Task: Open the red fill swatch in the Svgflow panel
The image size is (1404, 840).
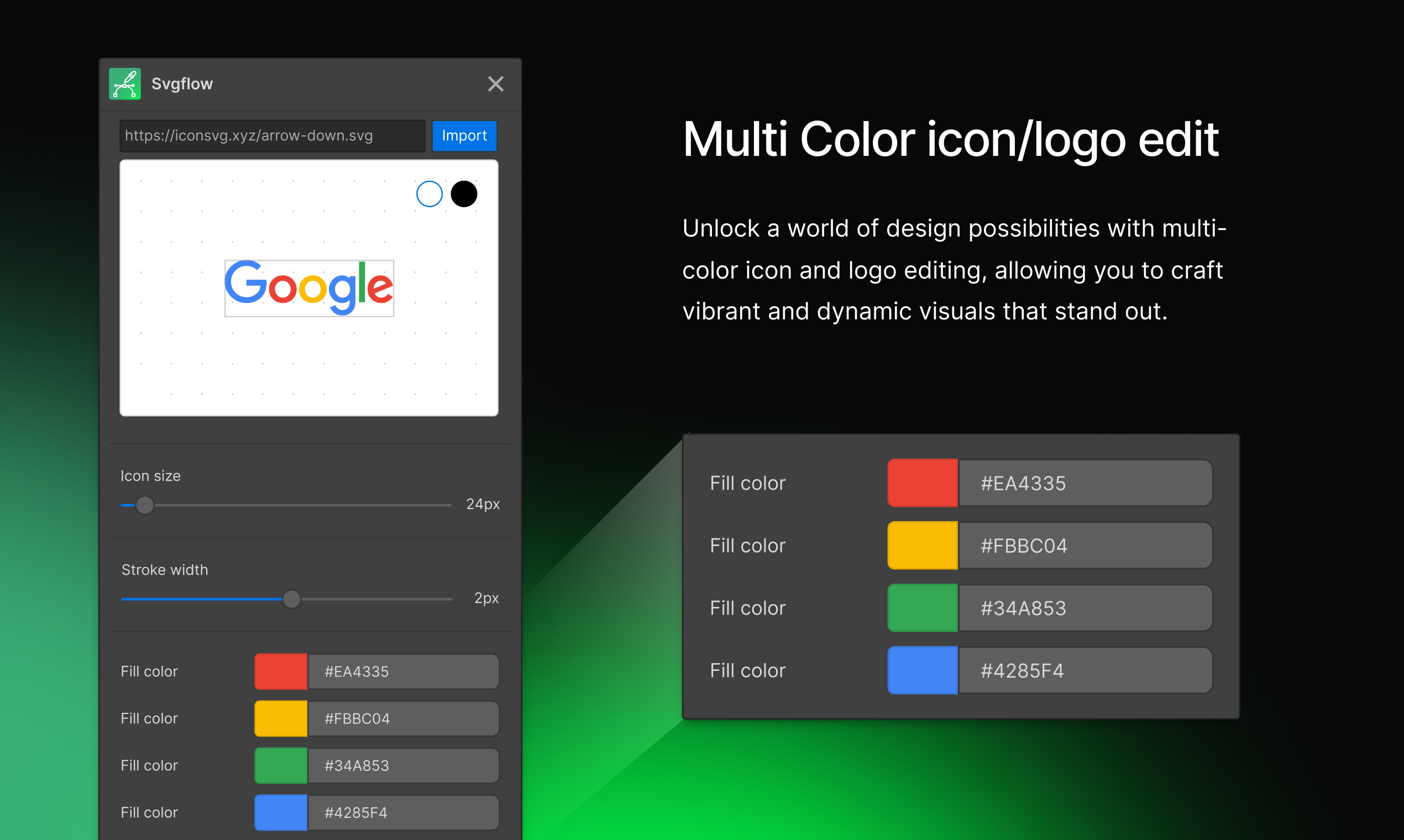Action: (281, 671)
